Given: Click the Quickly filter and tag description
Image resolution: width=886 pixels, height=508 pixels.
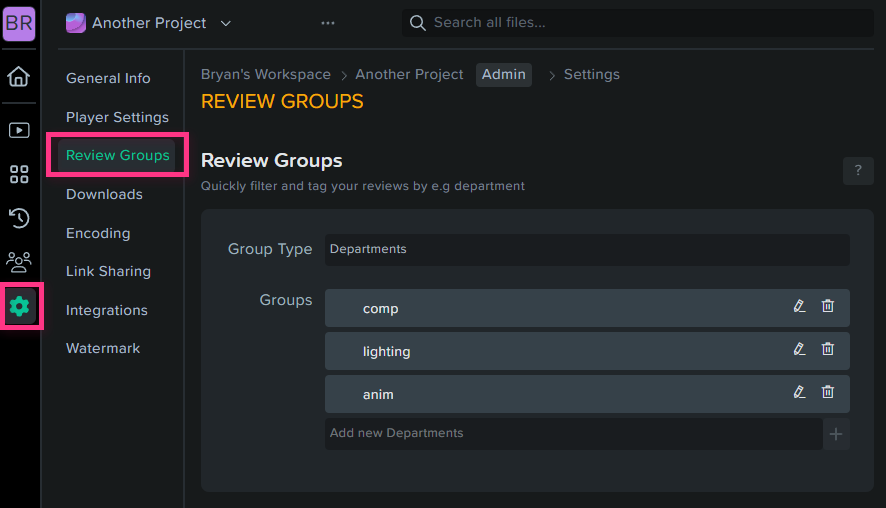Looking at the screenshot, I should [363, 186].
